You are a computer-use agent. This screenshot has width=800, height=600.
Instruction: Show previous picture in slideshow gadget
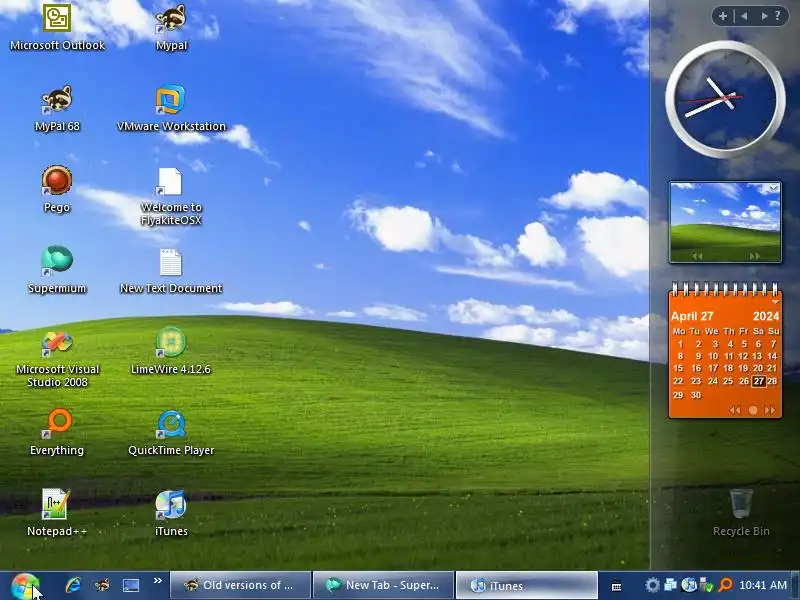click(x=697, y=256)
